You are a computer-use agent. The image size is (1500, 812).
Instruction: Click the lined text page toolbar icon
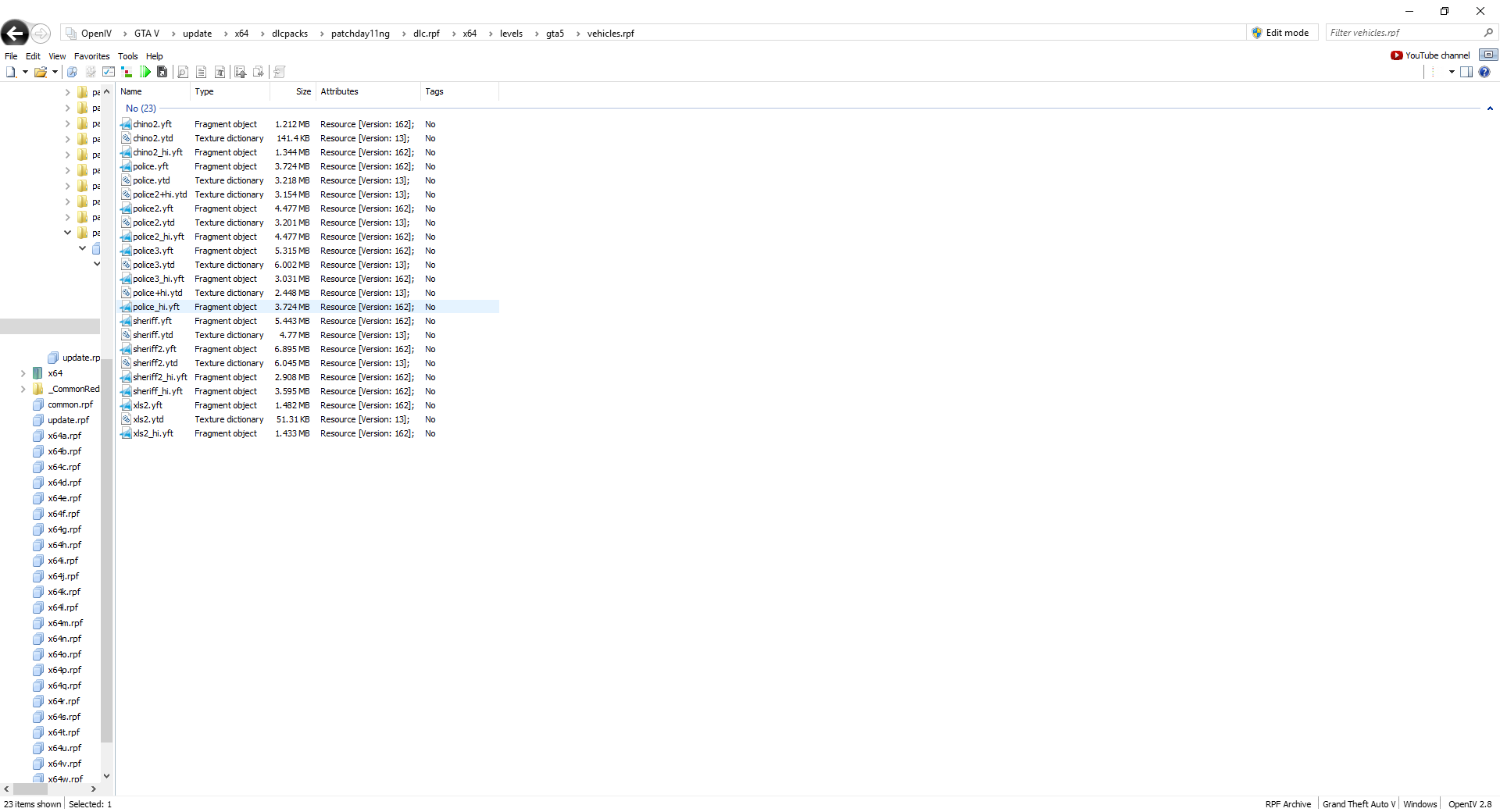point(202,72)
